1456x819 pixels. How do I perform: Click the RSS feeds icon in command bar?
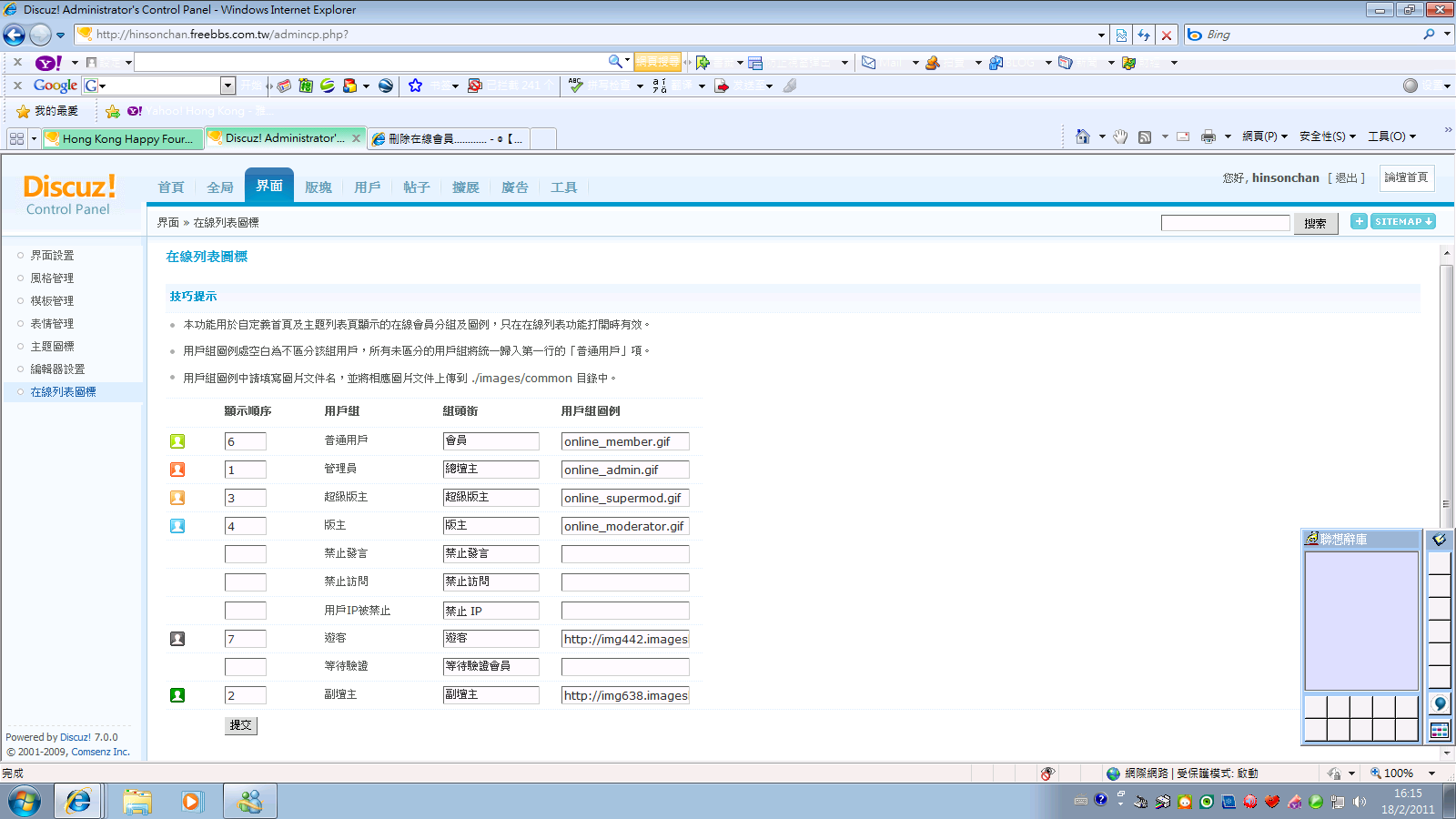pos(1145,136)
